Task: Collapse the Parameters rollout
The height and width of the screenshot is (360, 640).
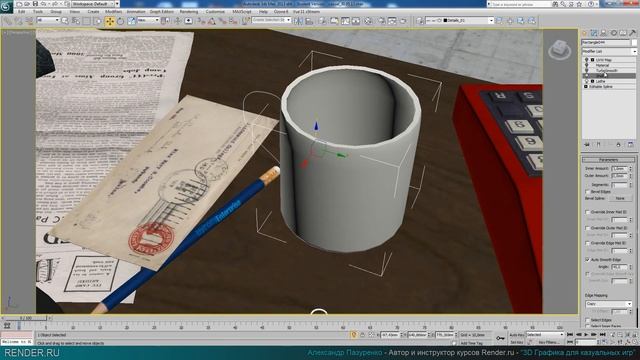Action: pos(609,160)
